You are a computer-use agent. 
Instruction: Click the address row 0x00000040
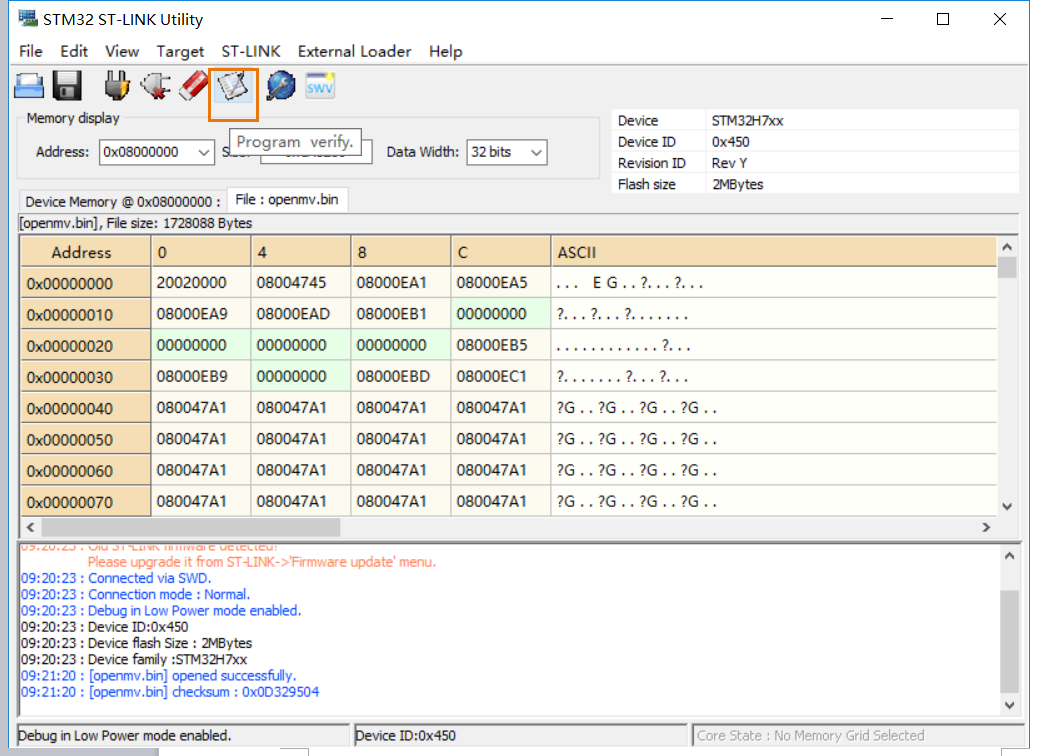pos(85,408)
